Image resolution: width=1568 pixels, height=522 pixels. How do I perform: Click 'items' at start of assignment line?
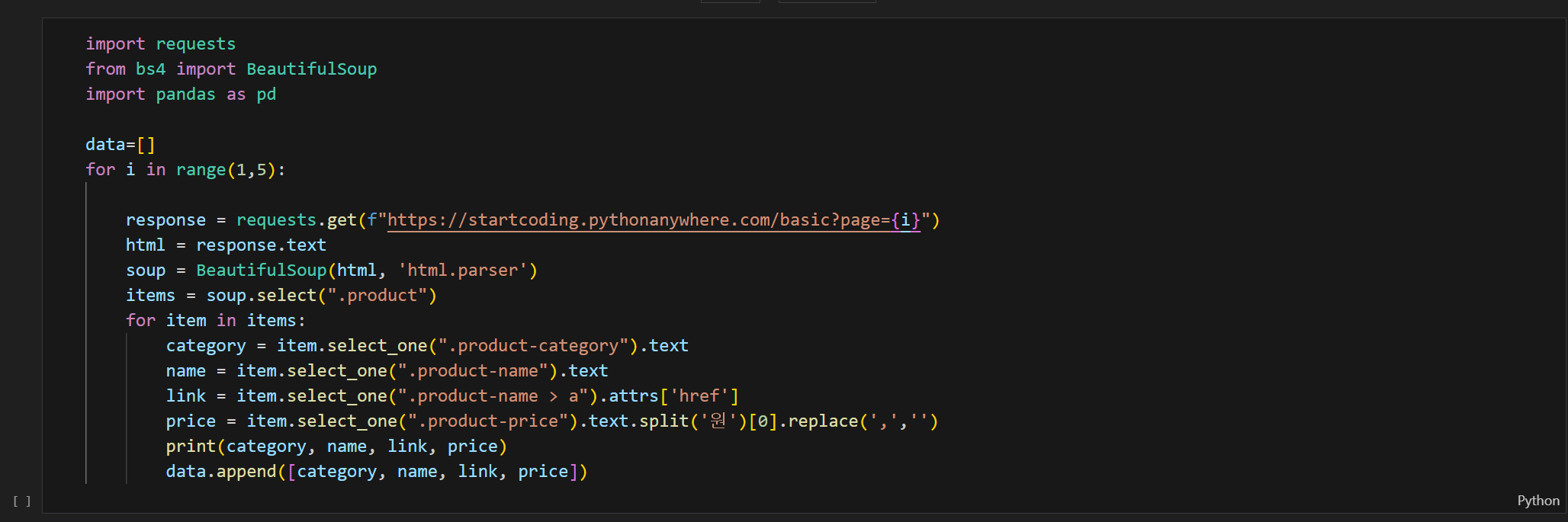tap(150, 296)
